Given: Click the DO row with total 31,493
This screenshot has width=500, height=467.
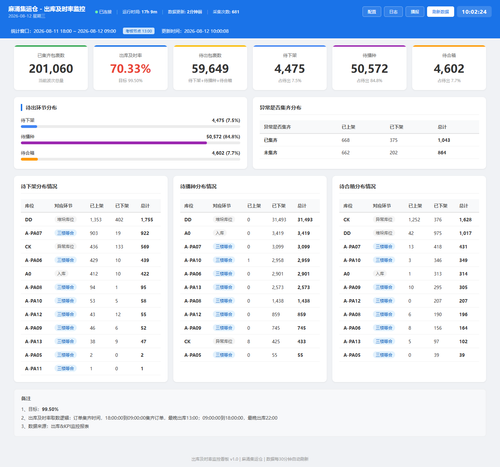Looking at the screenshot, I should (250, 220).
